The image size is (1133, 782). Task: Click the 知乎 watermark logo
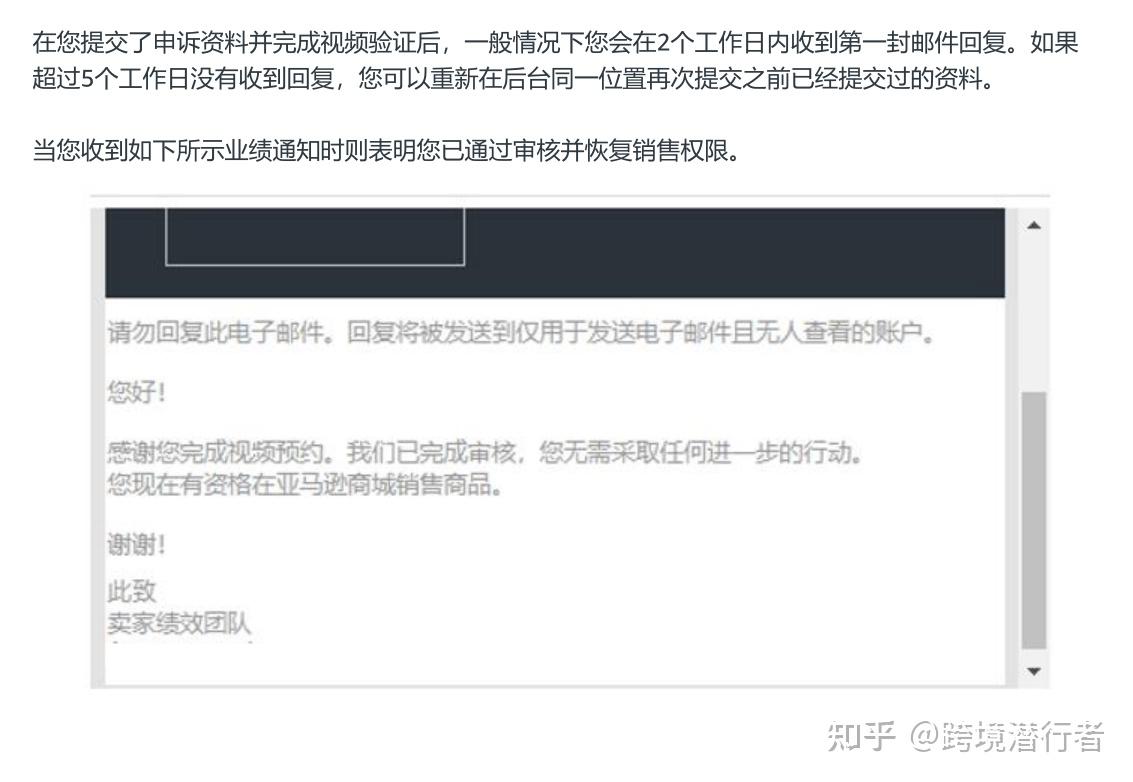tap(861, 736)
